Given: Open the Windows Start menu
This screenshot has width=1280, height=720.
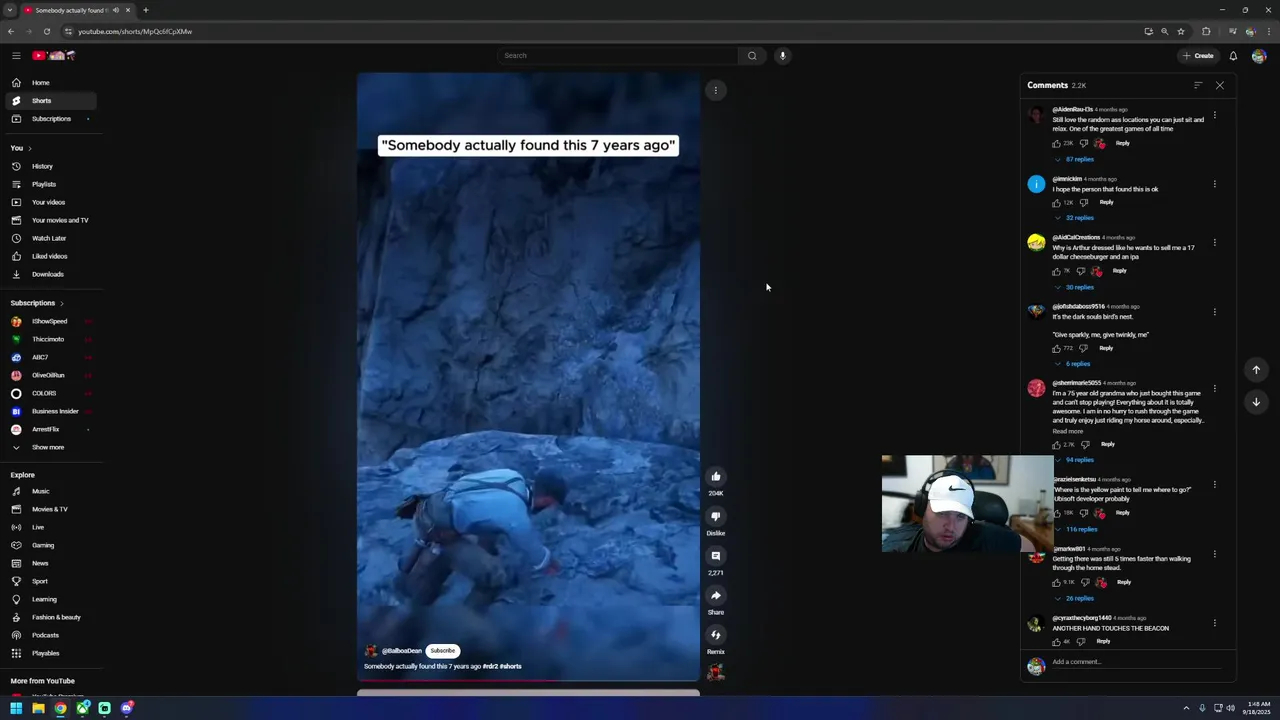Looking at the screenshot, I should (x=16, y=708).
